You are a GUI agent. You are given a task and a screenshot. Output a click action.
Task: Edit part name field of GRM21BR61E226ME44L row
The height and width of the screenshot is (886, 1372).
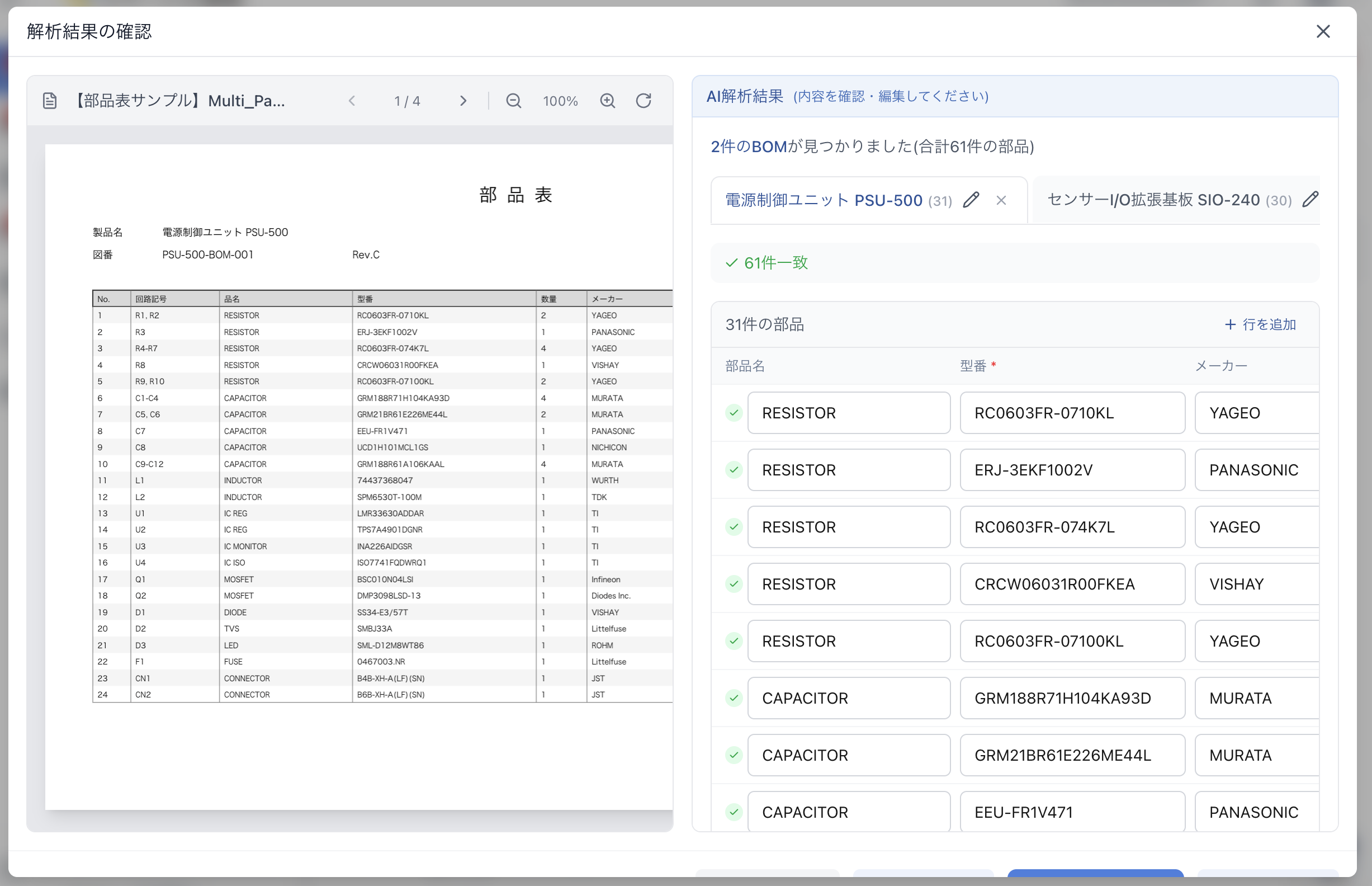[x=849, y=755]
